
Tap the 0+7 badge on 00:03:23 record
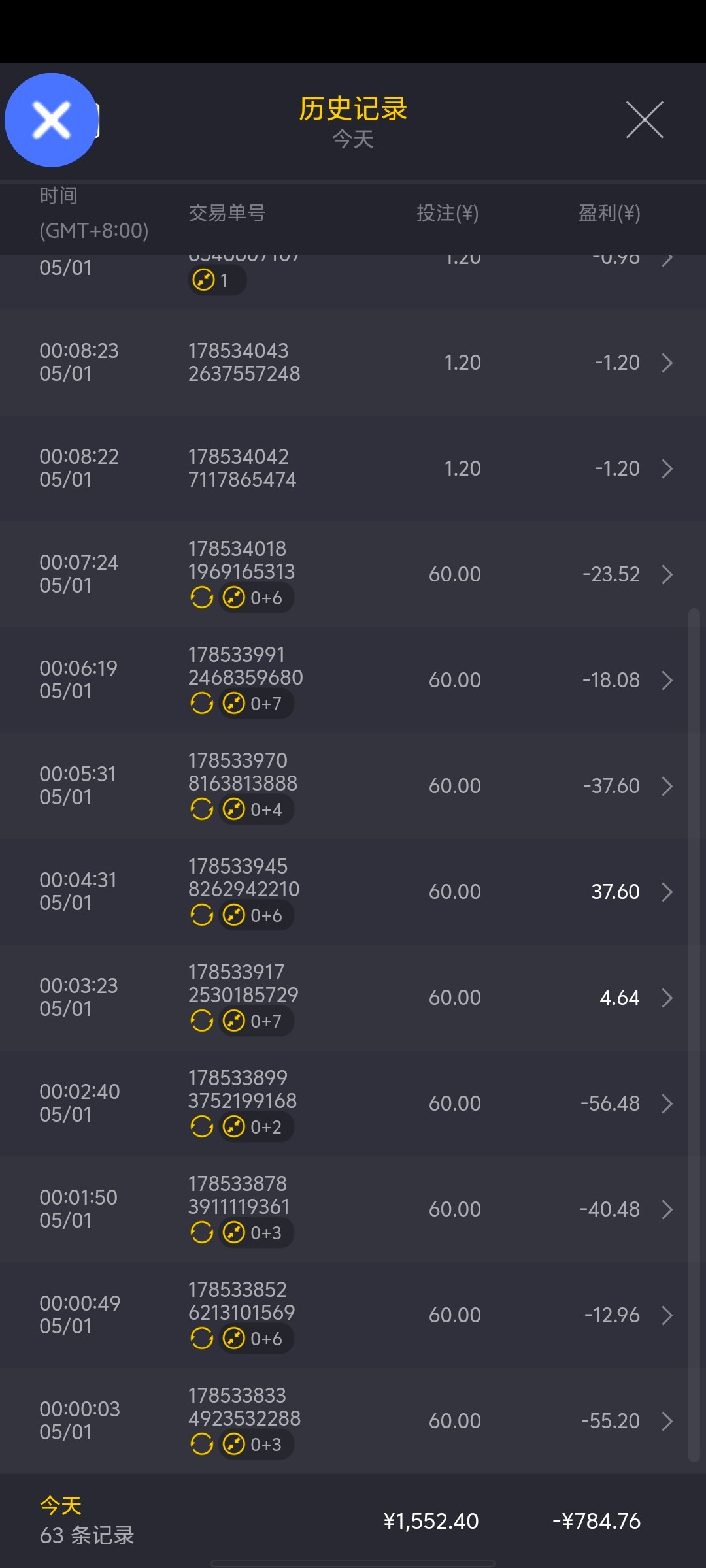pos(256,1021)
